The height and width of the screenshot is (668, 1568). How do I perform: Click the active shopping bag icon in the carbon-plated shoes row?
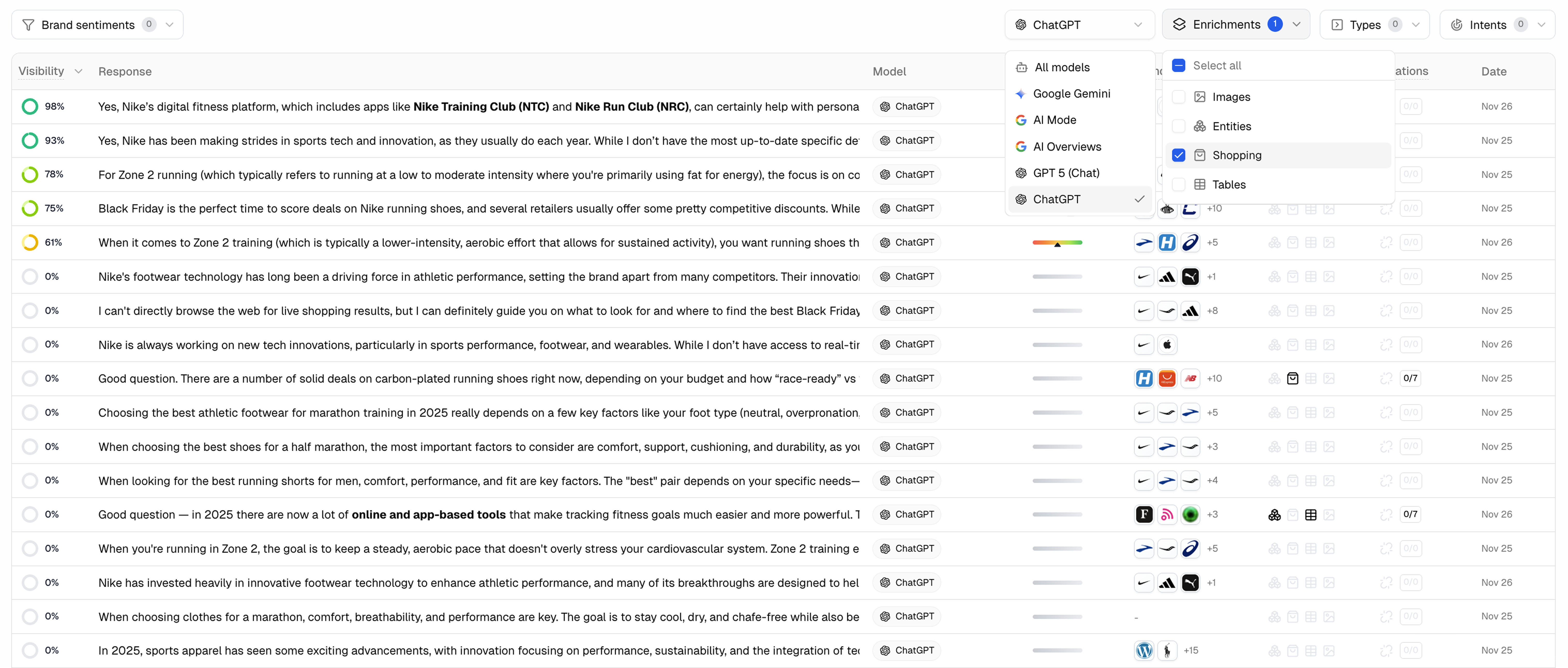click(1292, 378)
